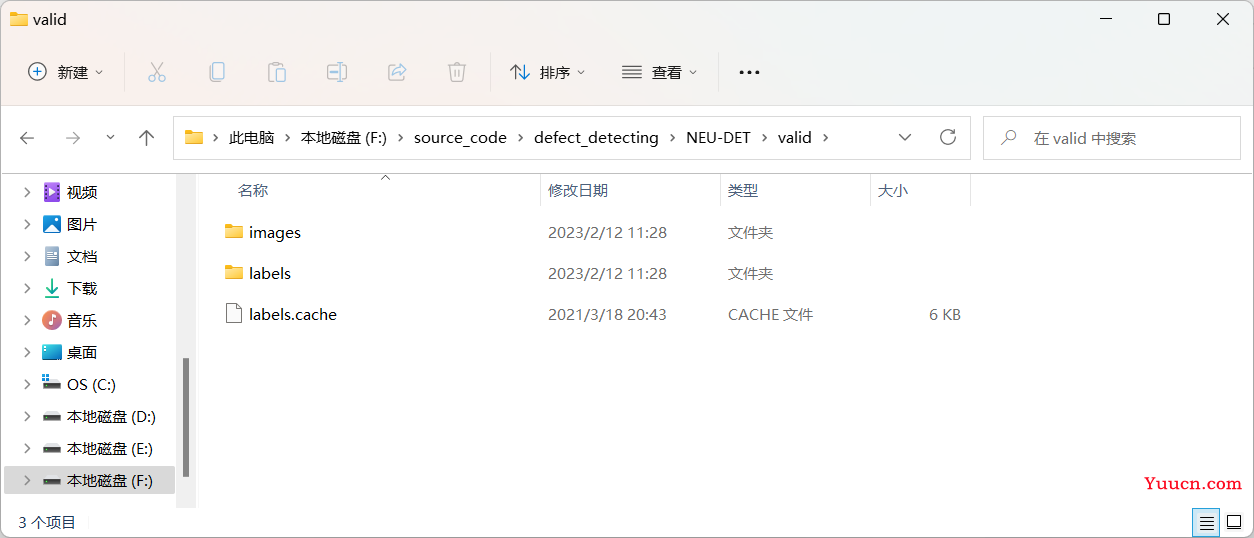Select 视频 in the navigation pane

click(82, 192)
